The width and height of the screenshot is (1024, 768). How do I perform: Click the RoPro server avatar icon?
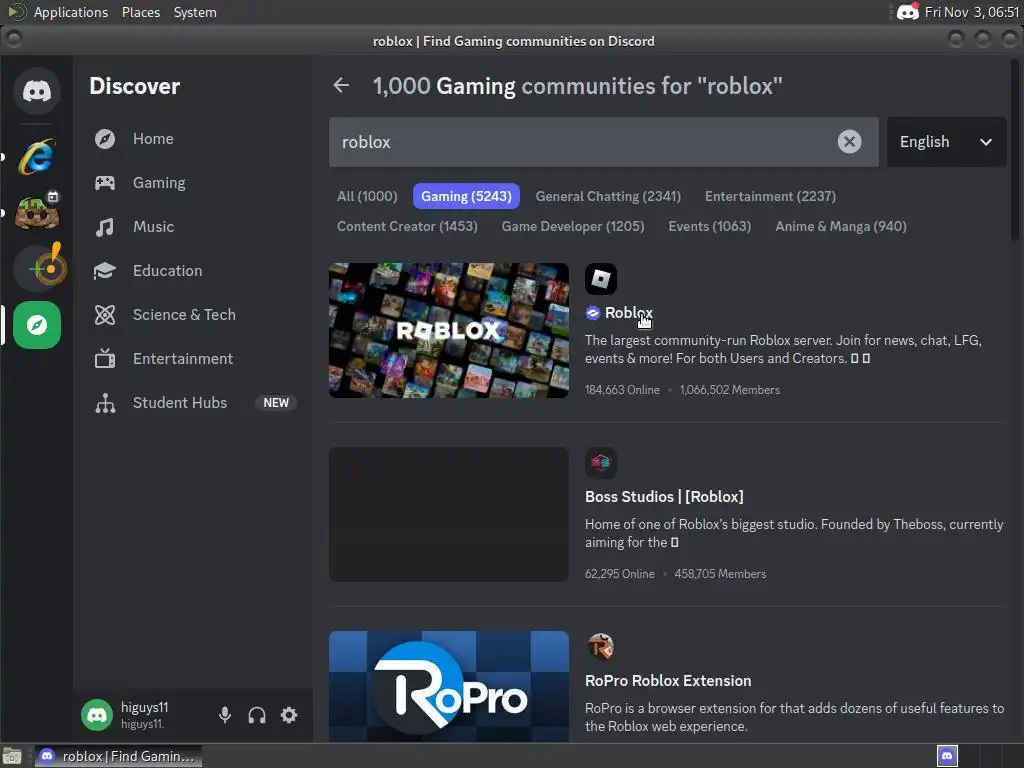(601, 647)
